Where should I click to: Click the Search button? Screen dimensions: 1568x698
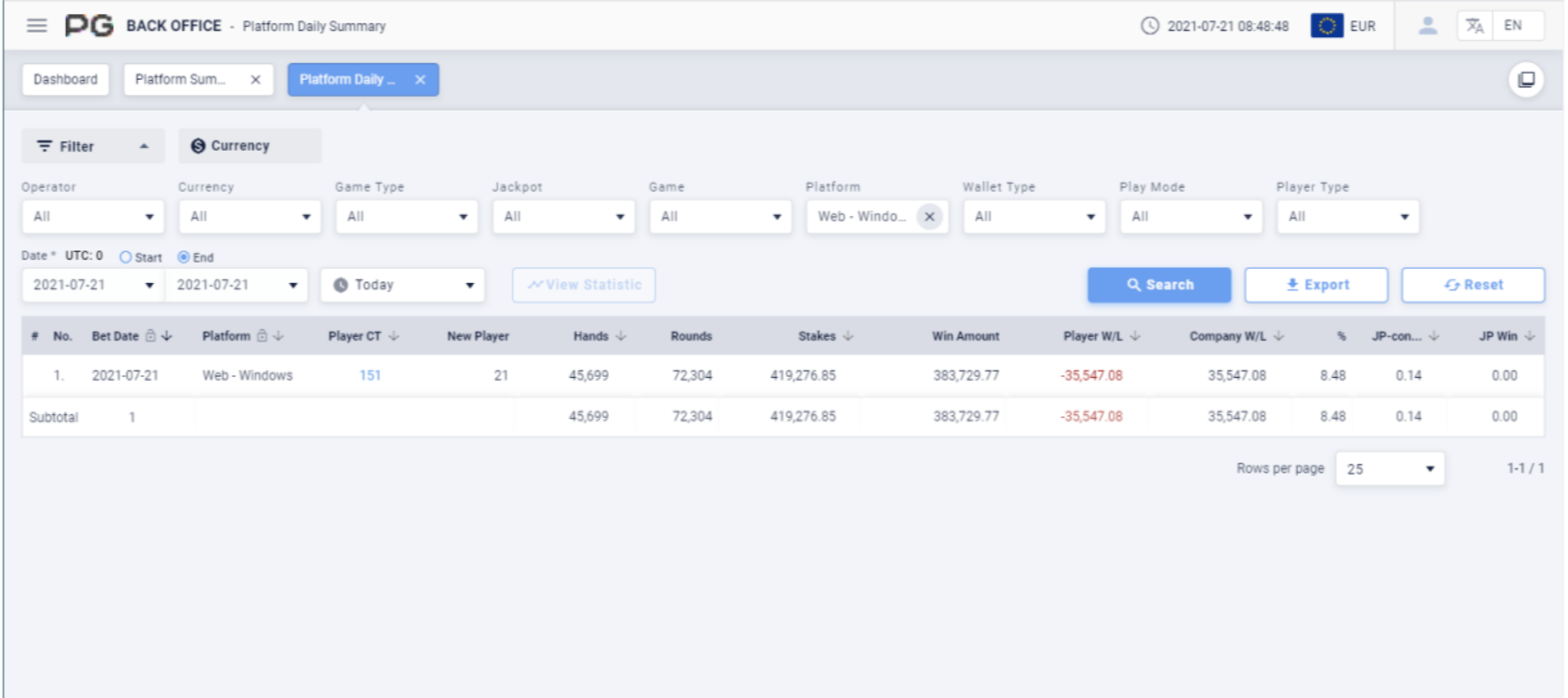(1159, 285)
